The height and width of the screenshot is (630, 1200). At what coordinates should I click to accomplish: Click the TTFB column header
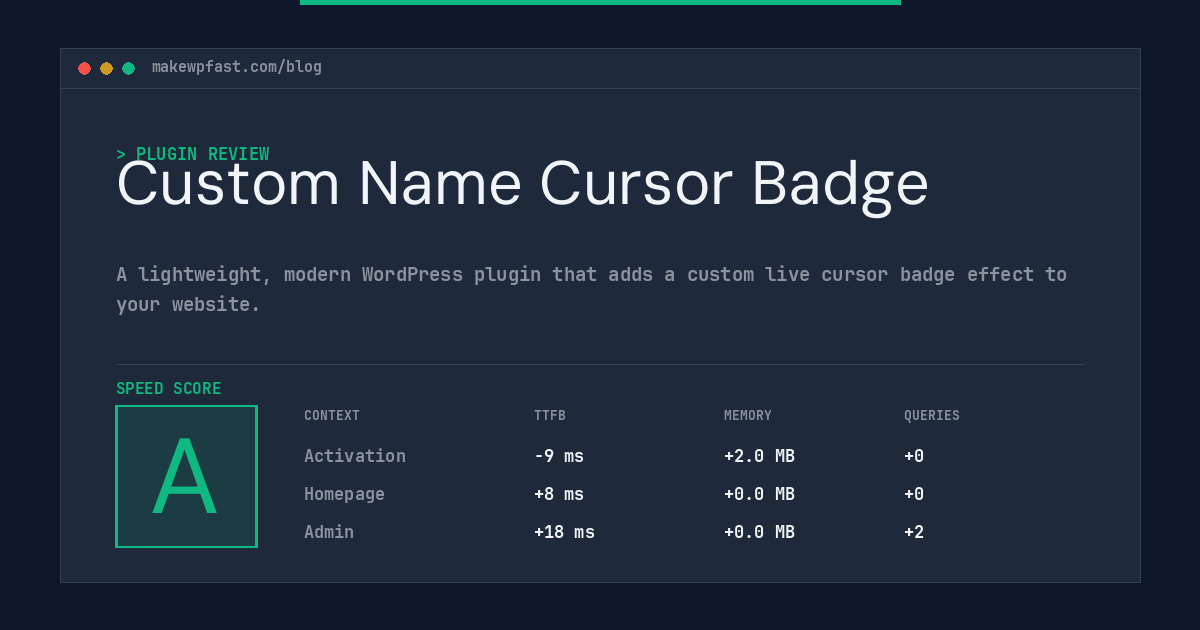coord(550,416)
